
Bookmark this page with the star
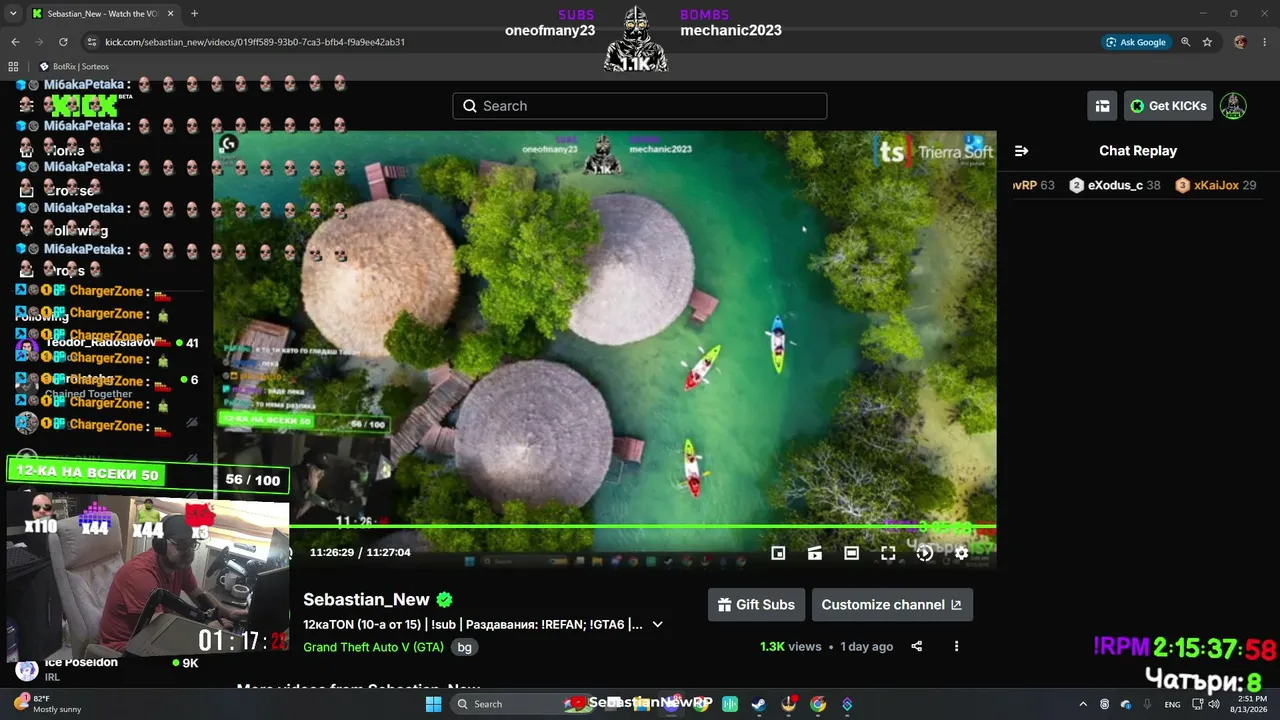(x=1207, y=42)
